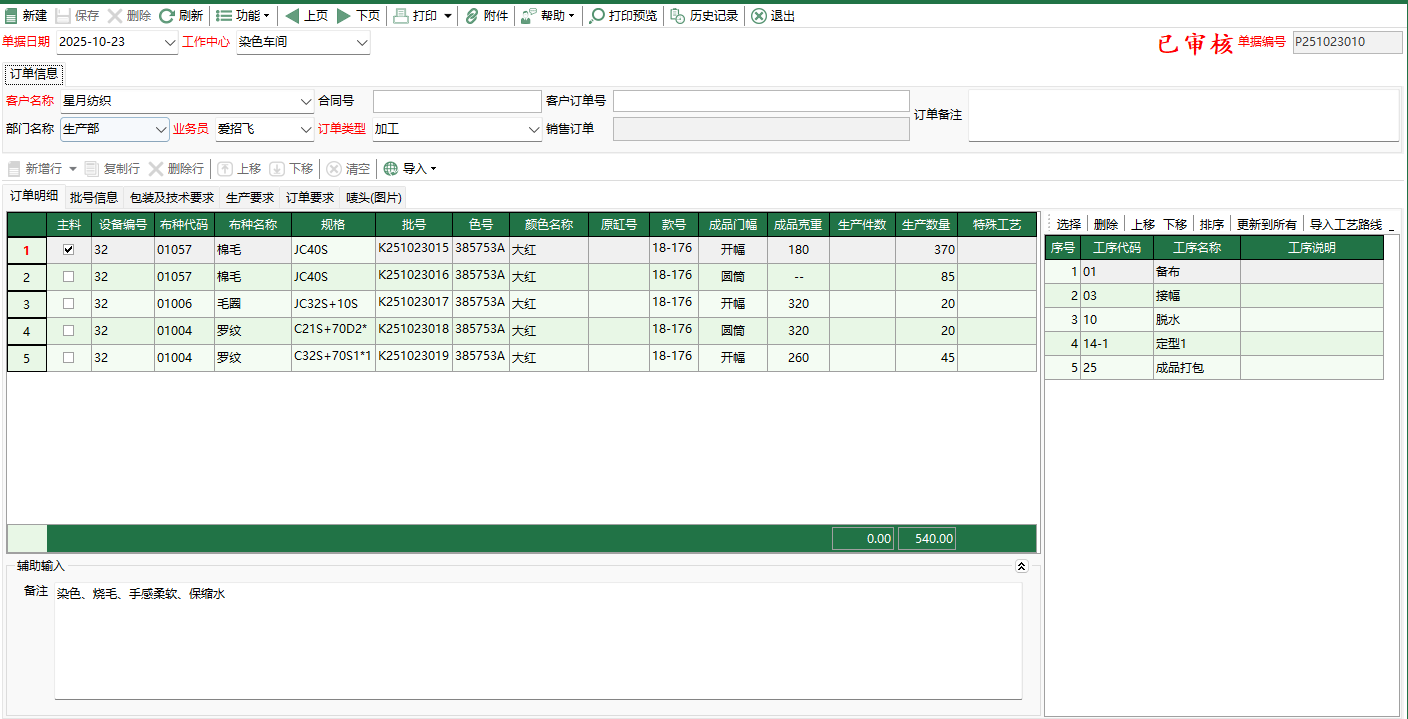Open the 订单类型 dropdown
The width and height of the screenshot is (1408, 719).
point(533,129)
